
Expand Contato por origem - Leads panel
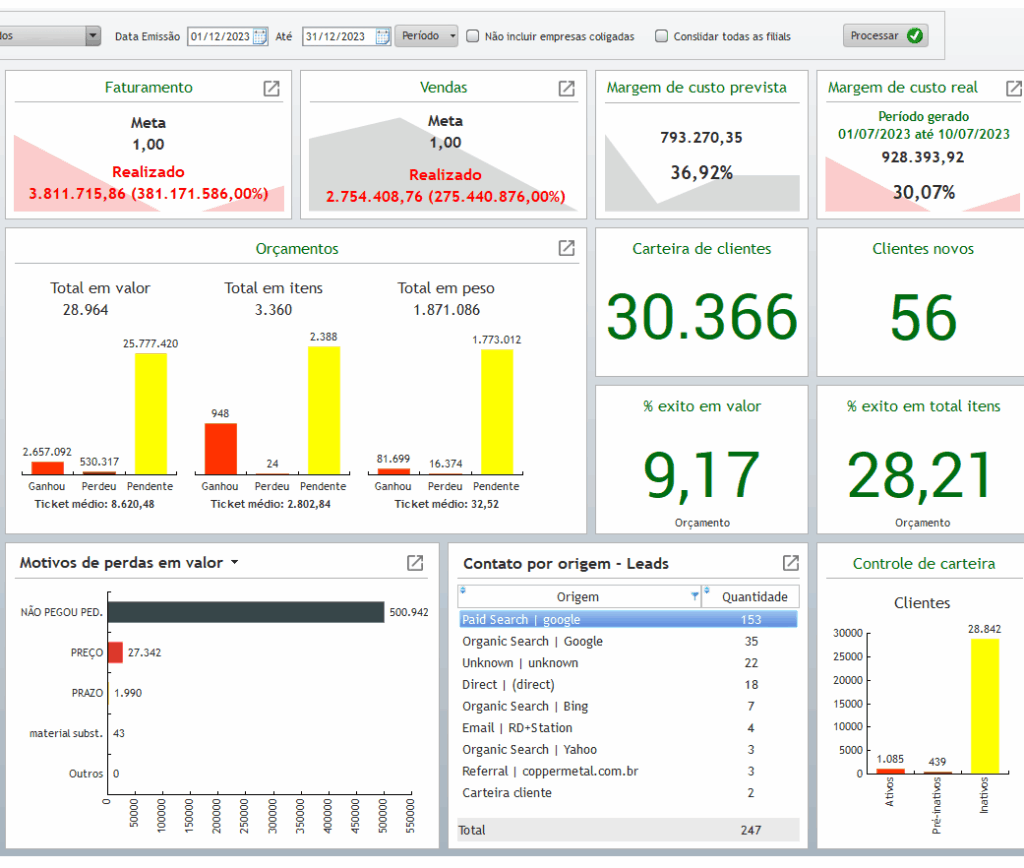click(790, 563)
